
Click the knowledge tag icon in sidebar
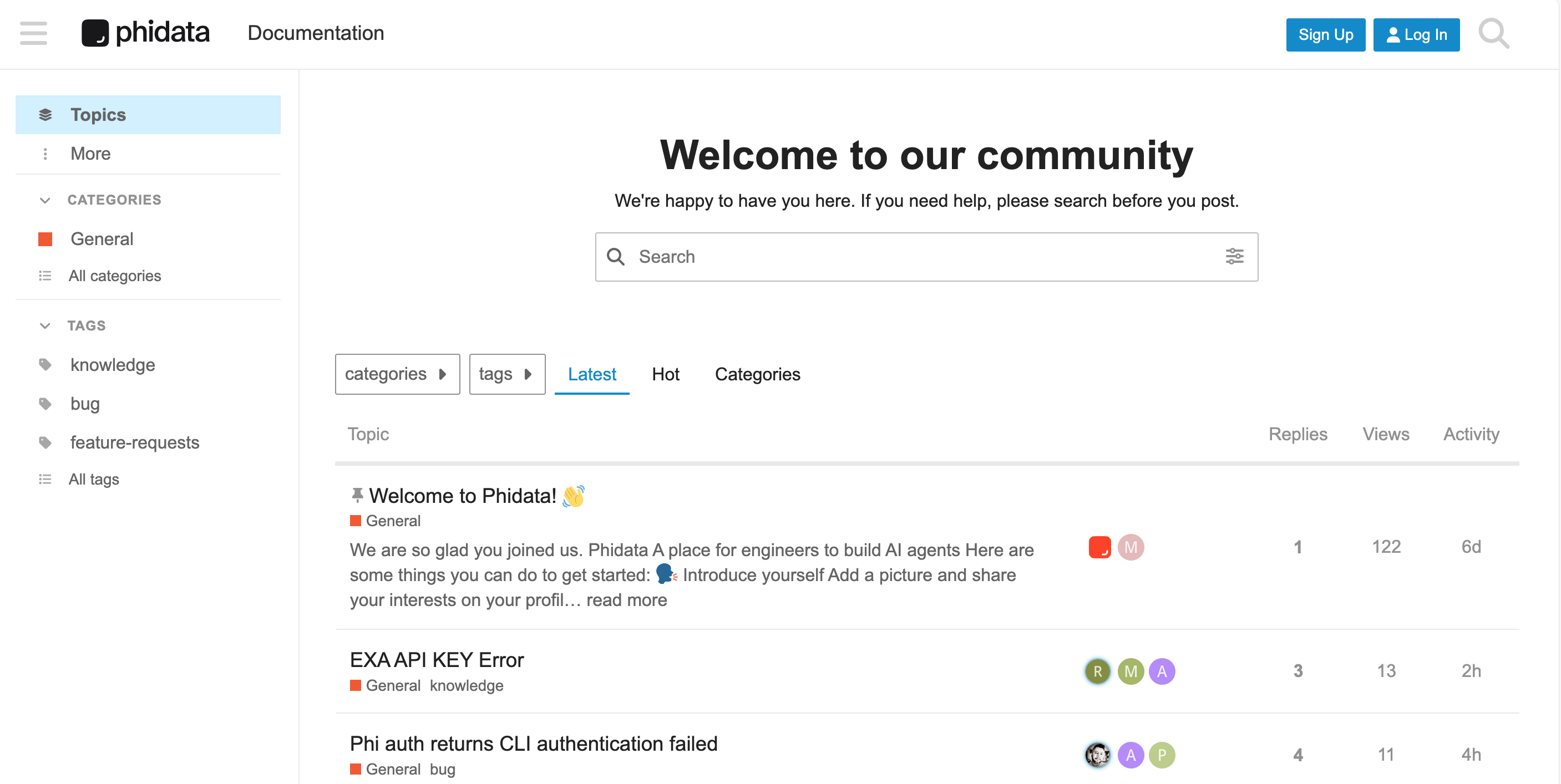[45, 365]
